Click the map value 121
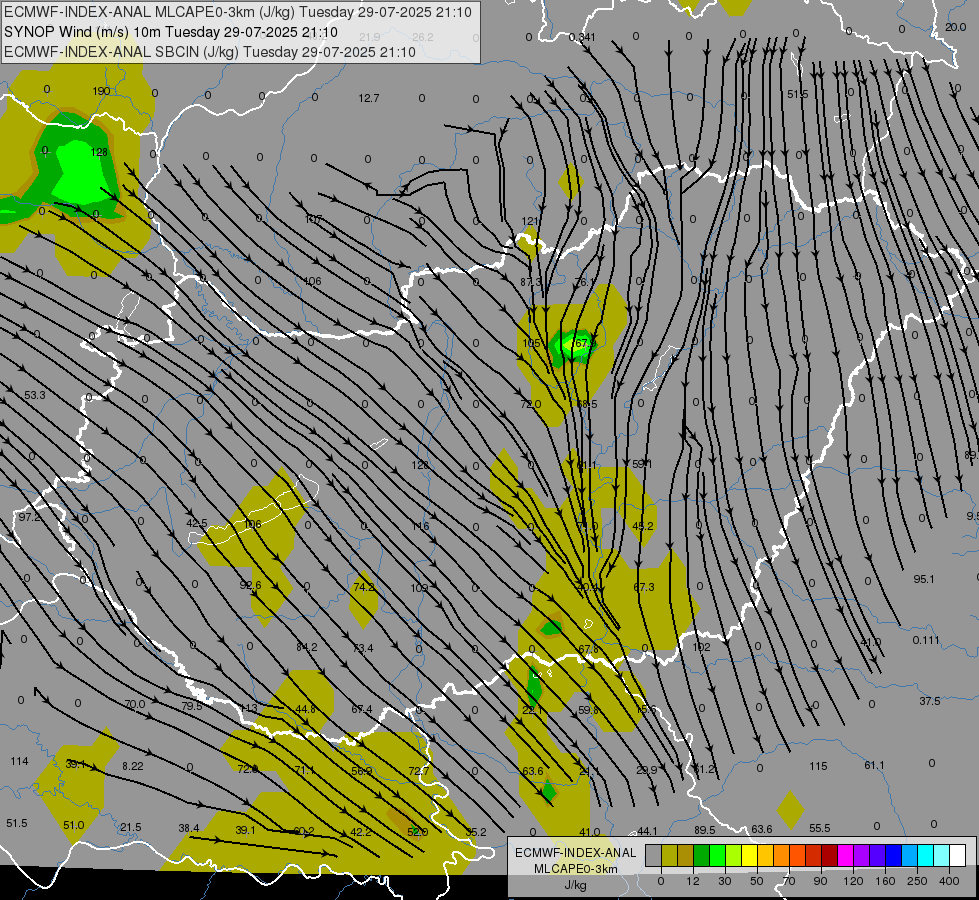Viewport: 979px width, 900px height. [529, 221]
